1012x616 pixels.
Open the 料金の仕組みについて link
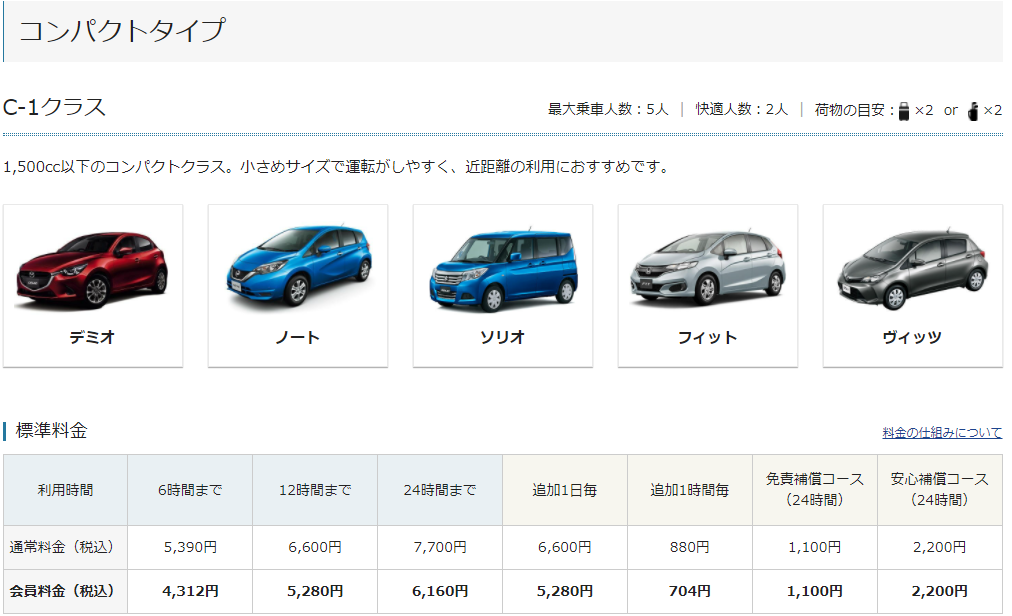(x=942, y=433)
